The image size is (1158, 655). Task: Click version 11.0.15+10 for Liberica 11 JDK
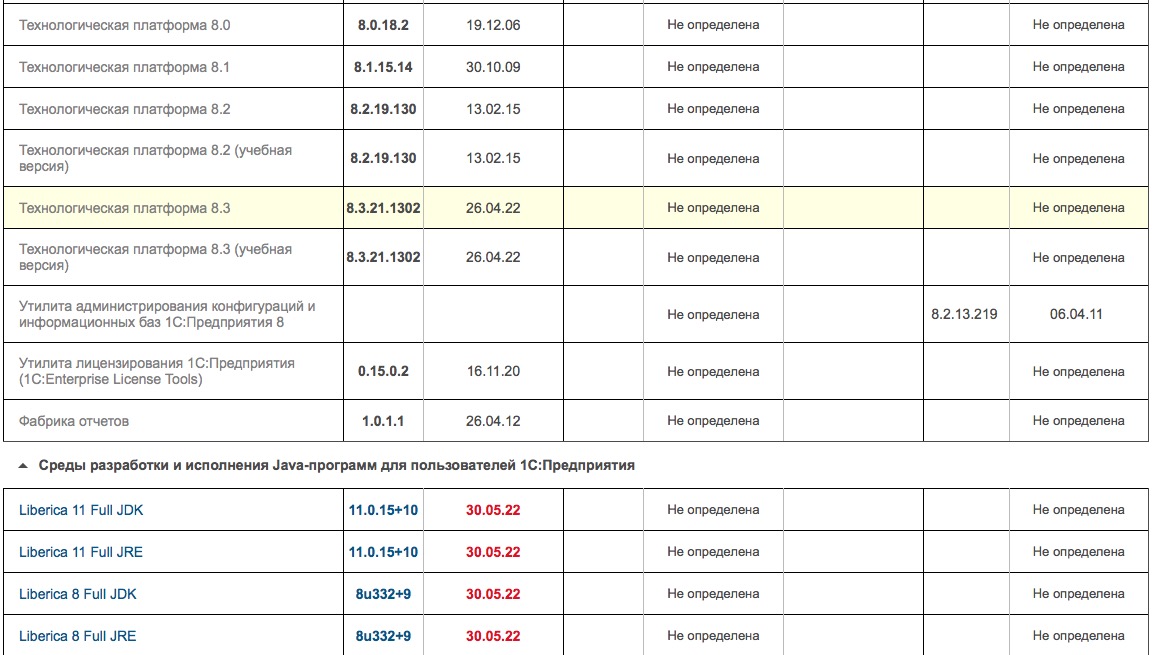(383, 510)
